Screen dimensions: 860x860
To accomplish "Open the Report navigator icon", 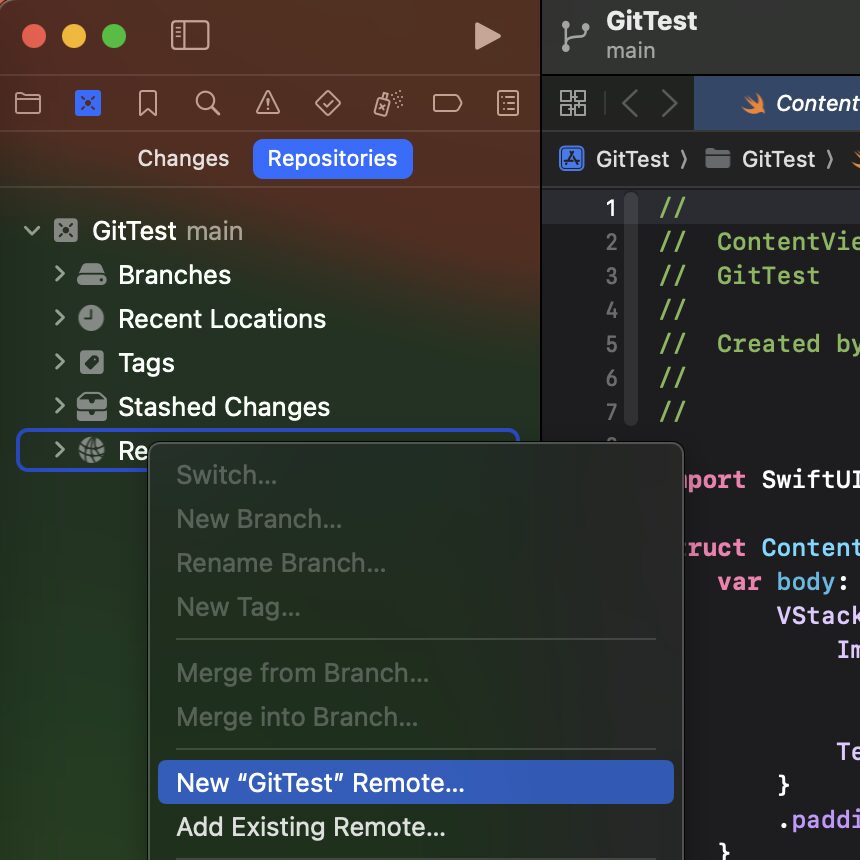I will pyautogui.click(x=508, y=103).
